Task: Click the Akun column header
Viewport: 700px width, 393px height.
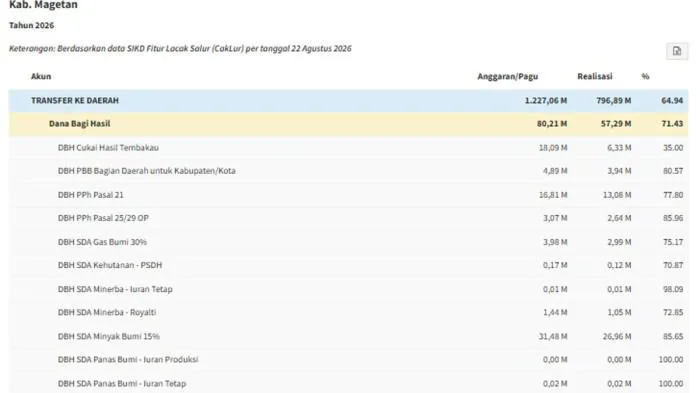Action: (41, 76)
